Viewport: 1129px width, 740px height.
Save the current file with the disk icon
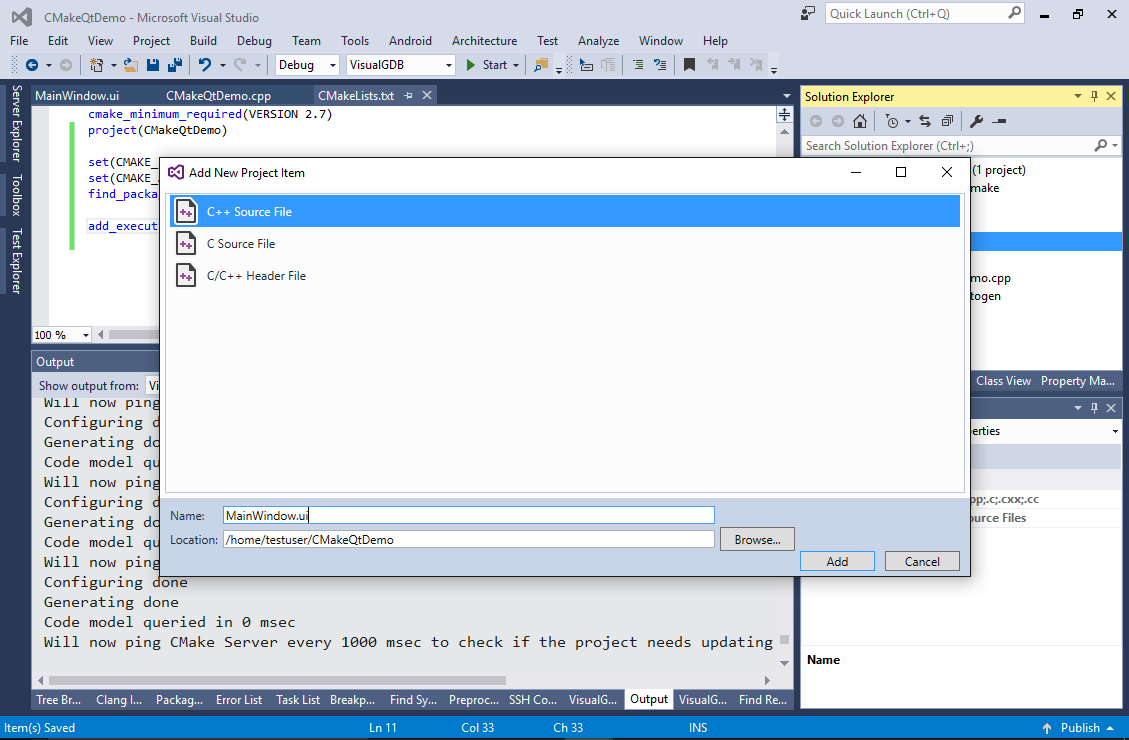click(x=153, y=65)
